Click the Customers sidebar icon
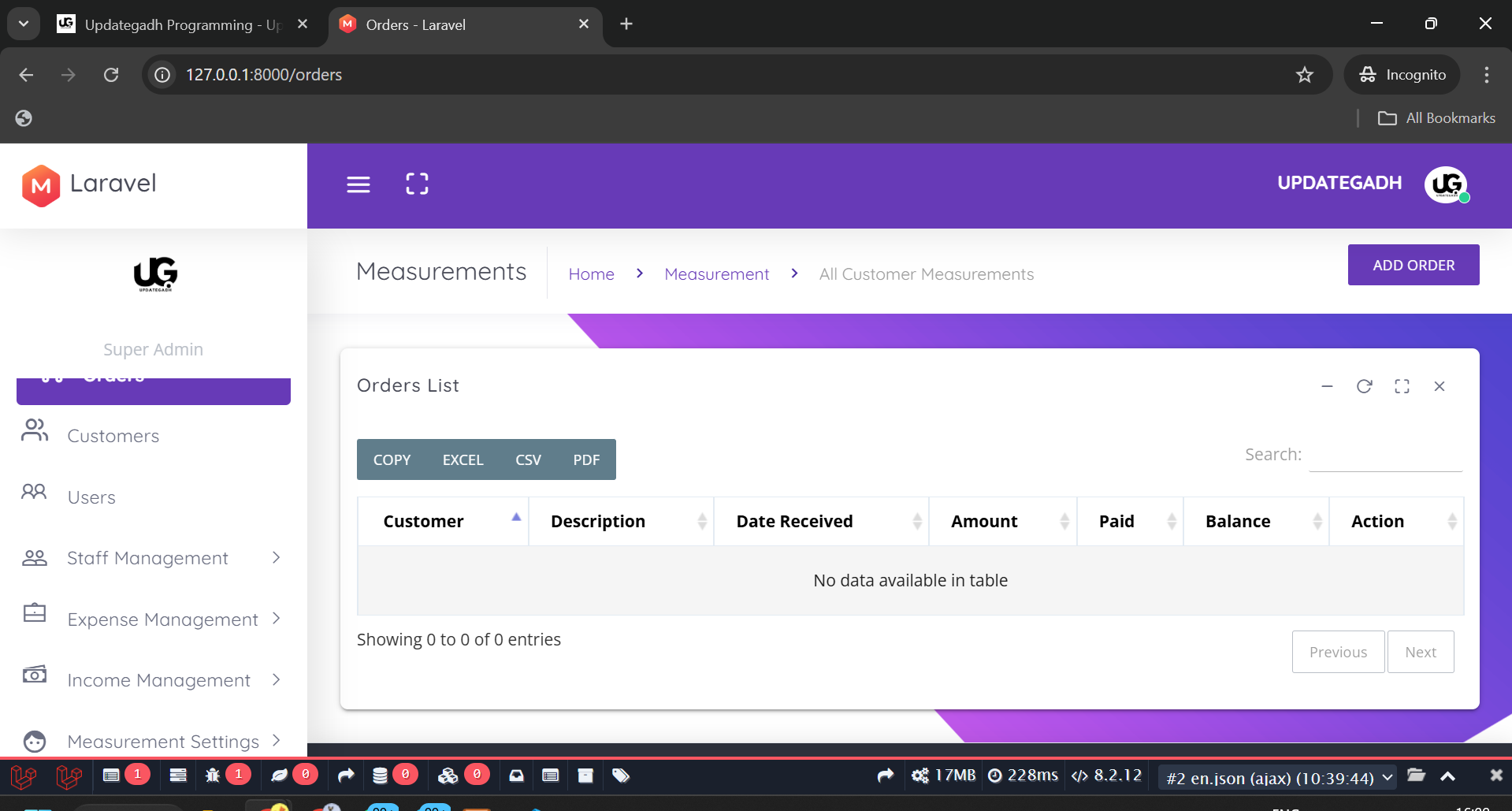 tap(35, 430)
